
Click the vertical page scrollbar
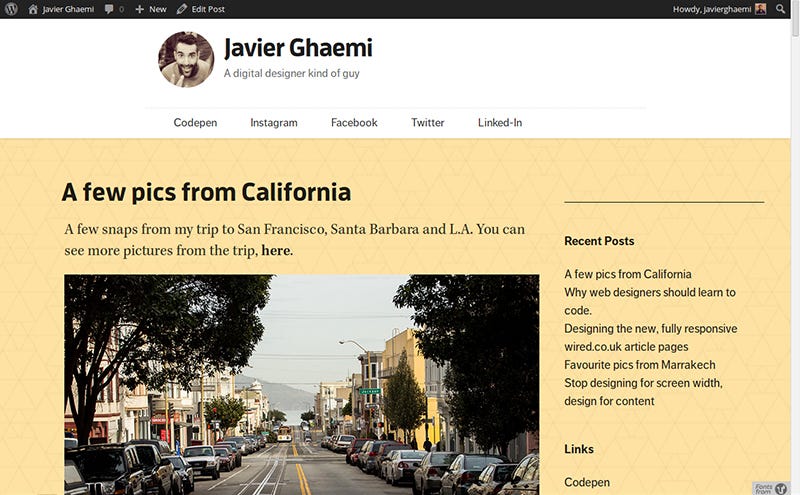795,248
